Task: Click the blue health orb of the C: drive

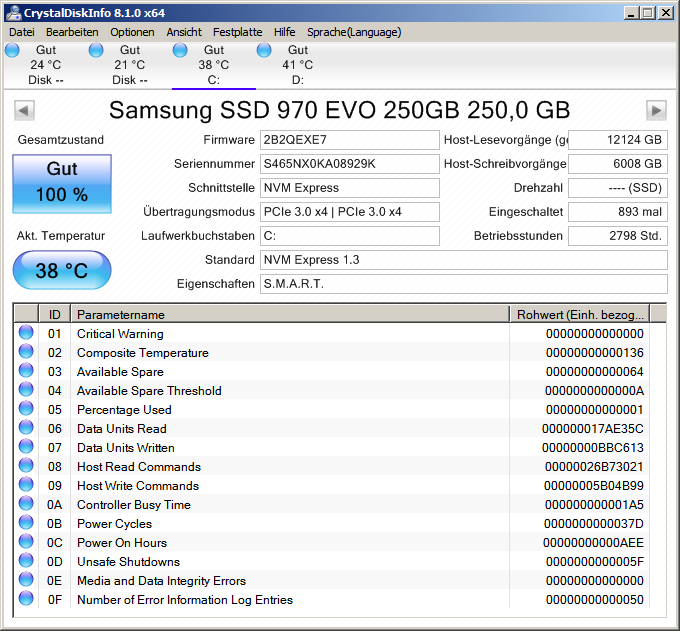Action: [180, 50]
